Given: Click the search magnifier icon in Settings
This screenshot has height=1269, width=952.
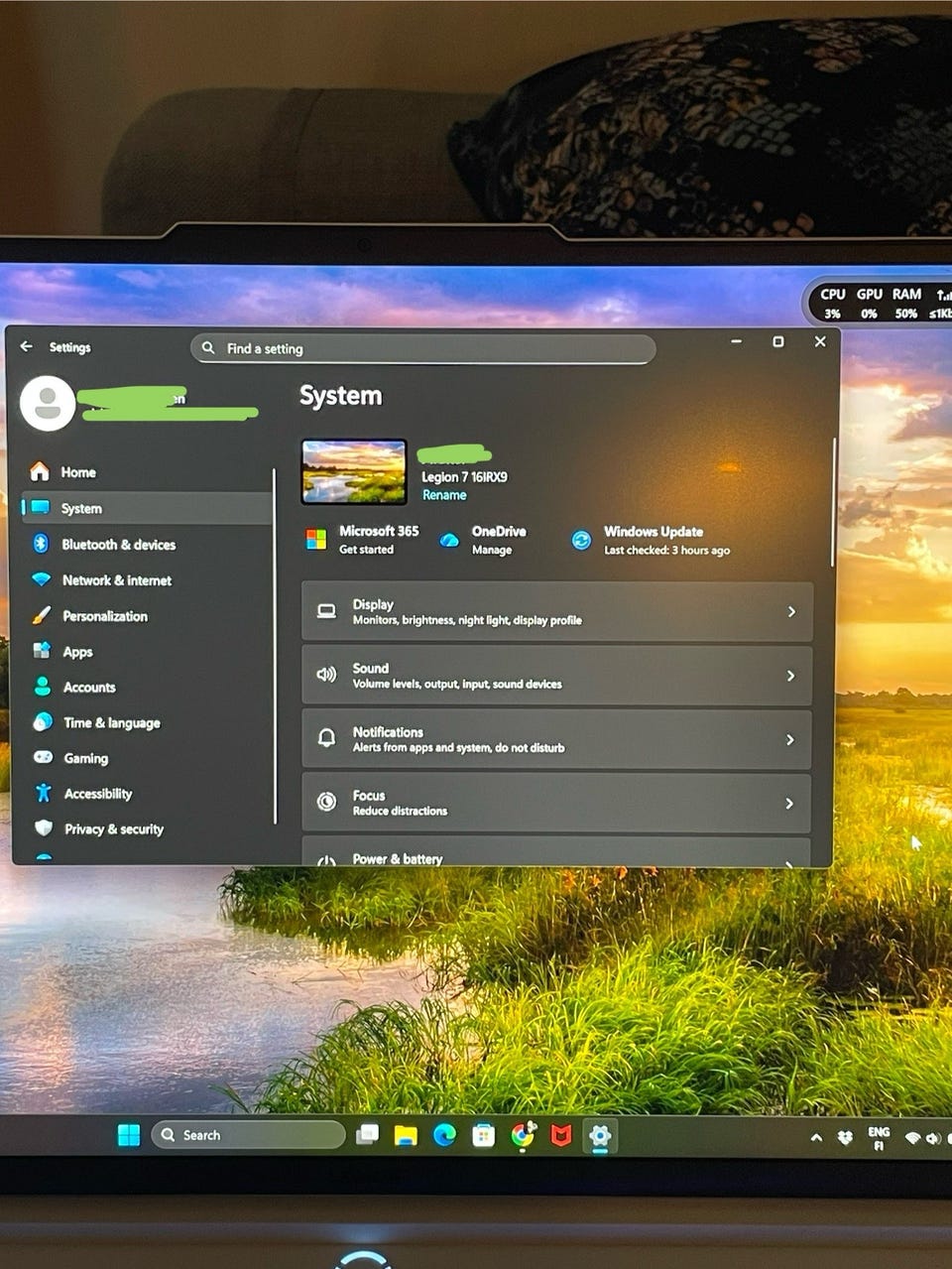Looking at the screenshot, I should (208, 348).
